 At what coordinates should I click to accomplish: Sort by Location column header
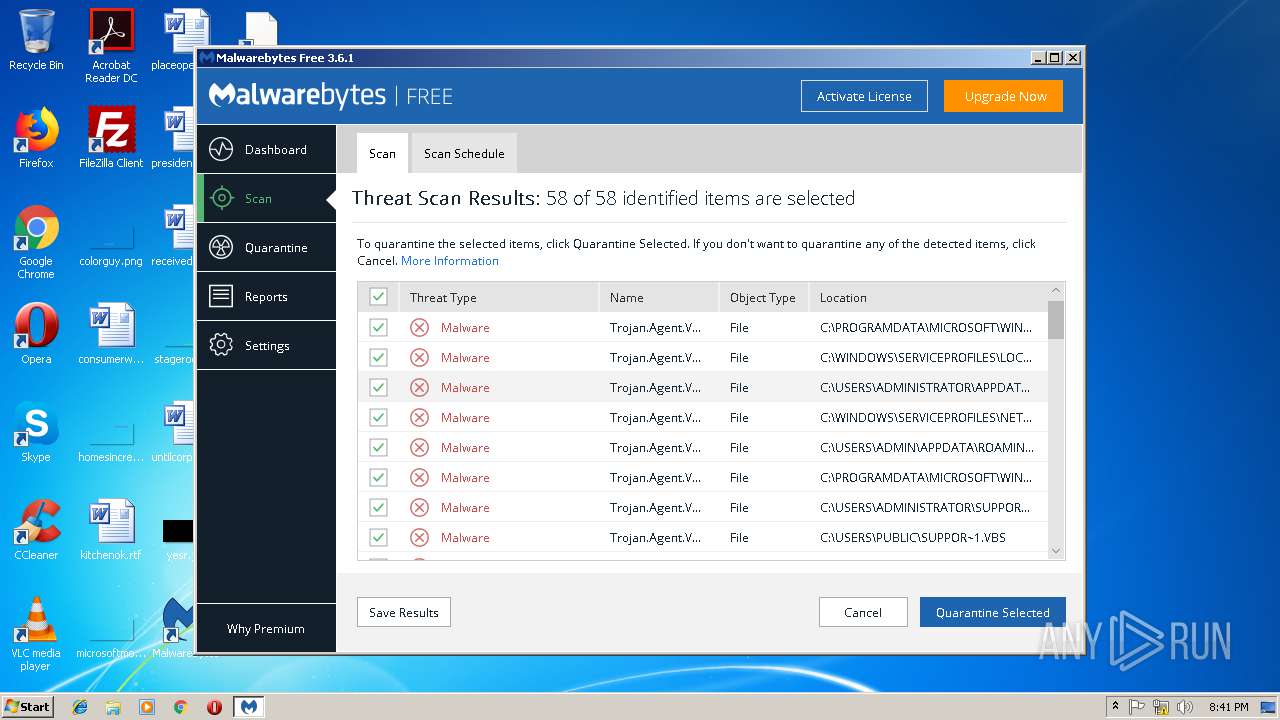[x=928, y=297]
